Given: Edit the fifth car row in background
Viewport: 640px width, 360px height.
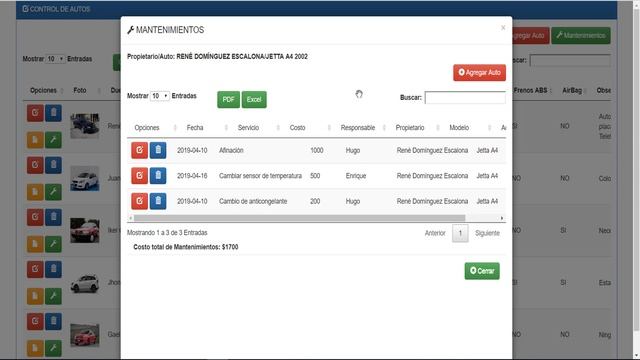Looking at the screenshot, I should tap(35, 321).
